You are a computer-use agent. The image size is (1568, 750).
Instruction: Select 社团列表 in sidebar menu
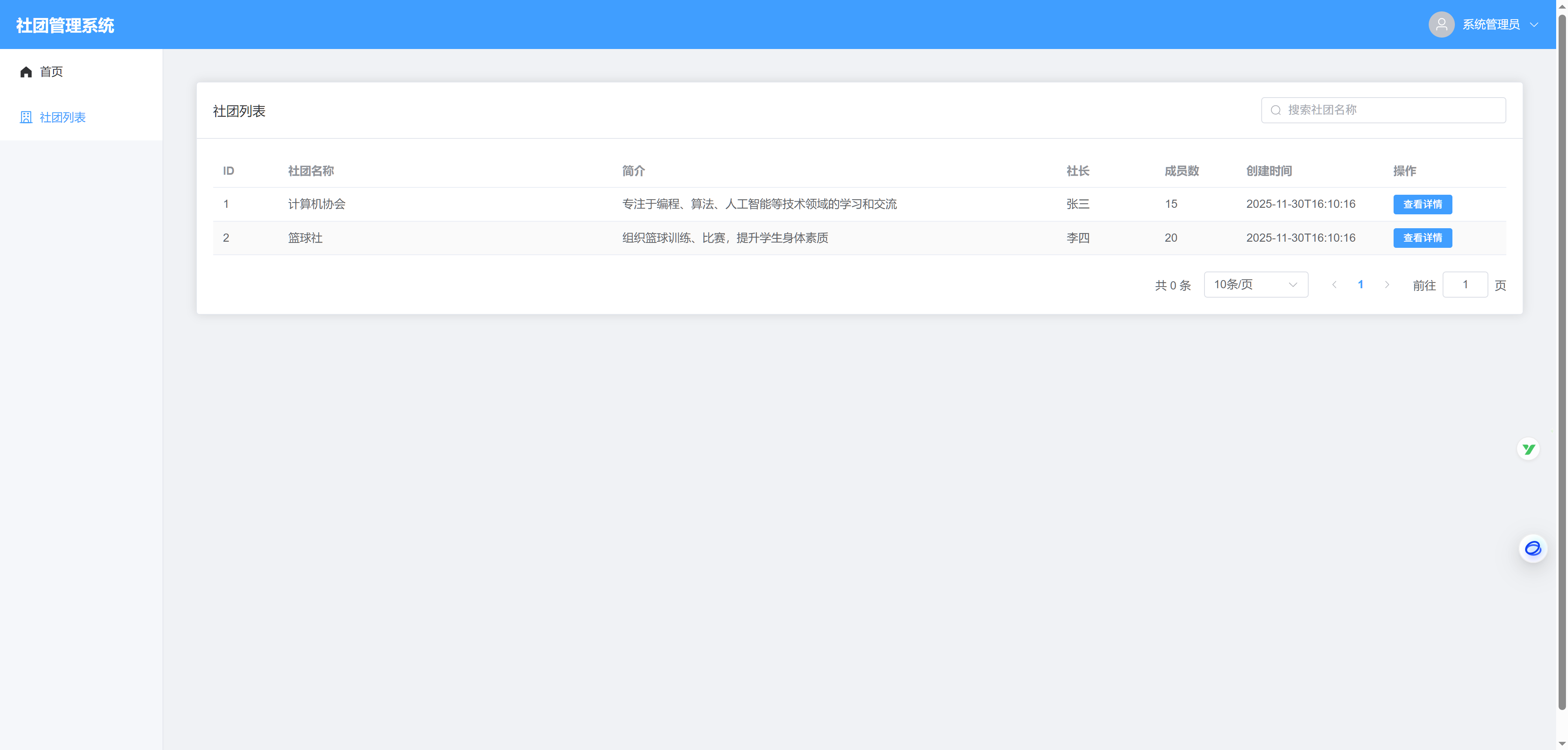[x=62, y=118]
